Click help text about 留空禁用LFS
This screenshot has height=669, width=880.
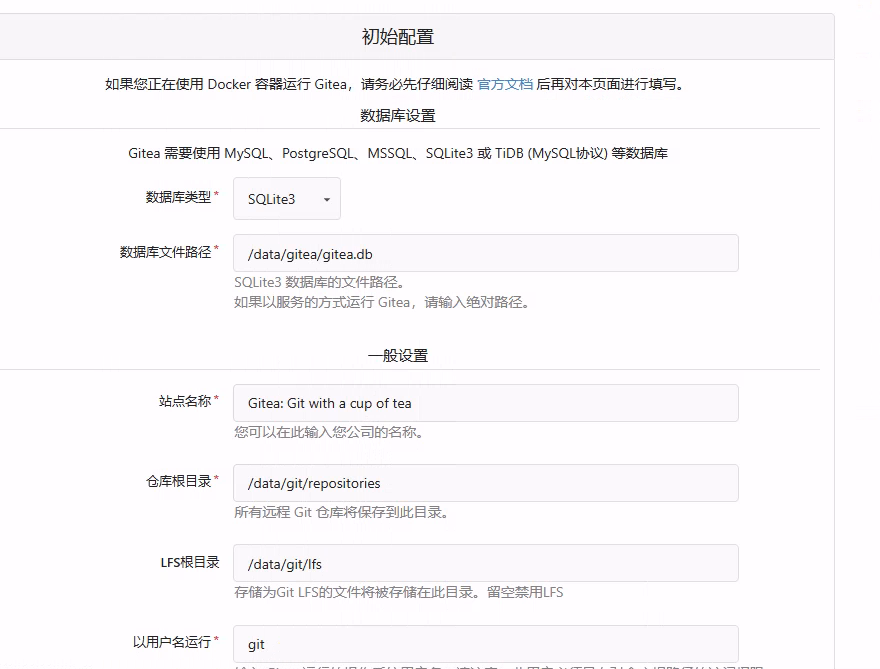398,593
